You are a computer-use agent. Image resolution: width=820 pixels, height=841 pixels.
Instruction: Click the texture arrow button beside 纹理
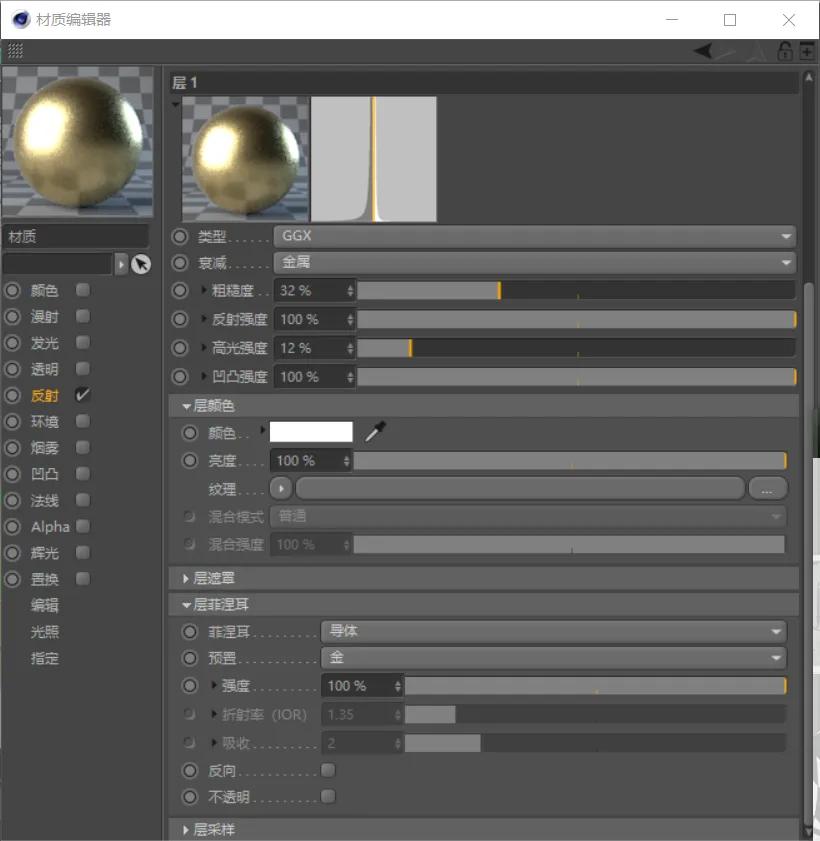coord(281,489)
